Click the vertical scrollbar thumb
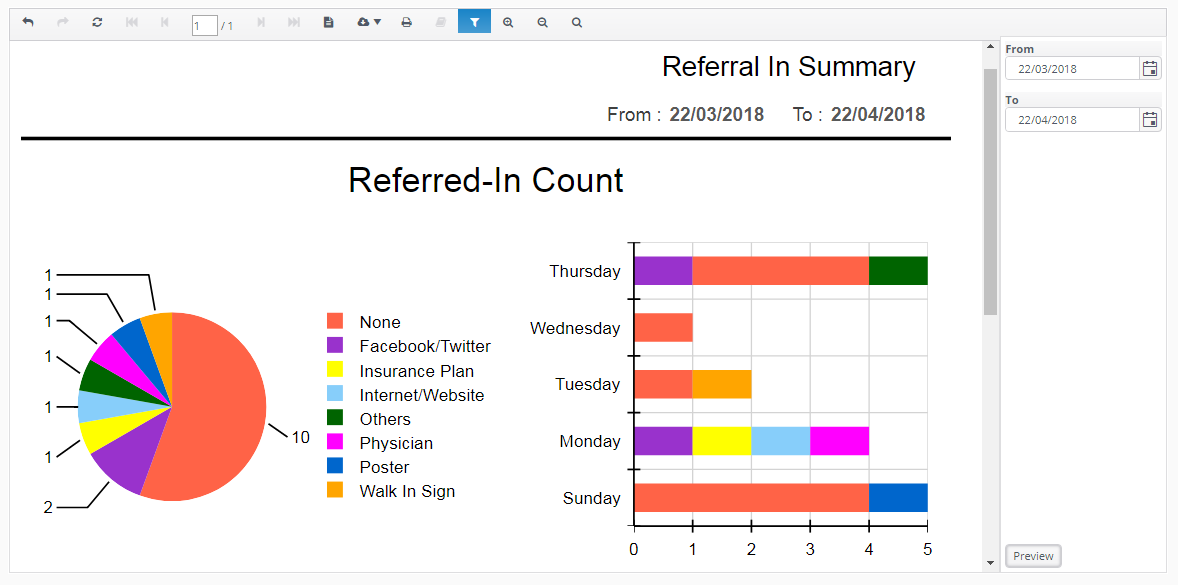Image resolution: width=1178 pixels, height=585 pixels. point(990,190)
